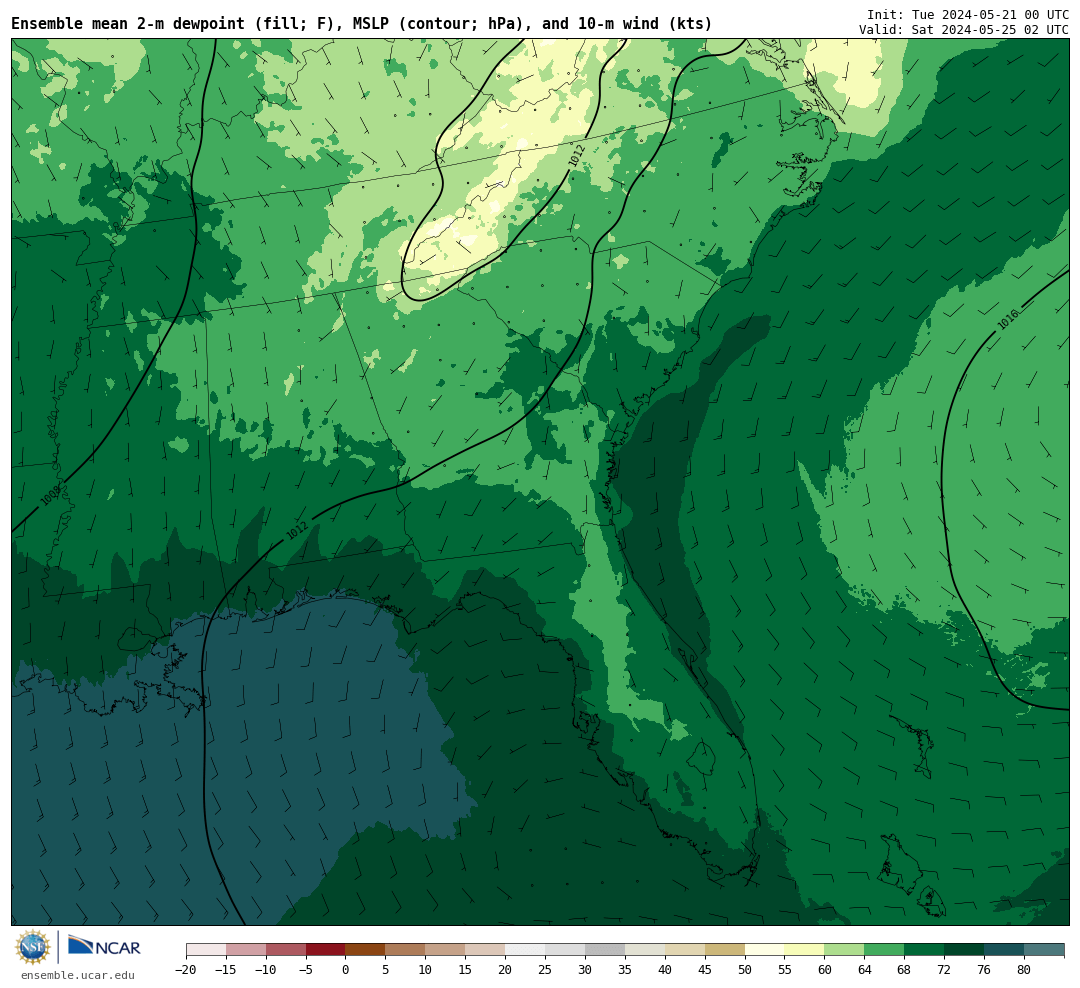1080x988 pixels.
Task: Click the 25 tick label on the color bar
Action: click(x=546, y=970)
